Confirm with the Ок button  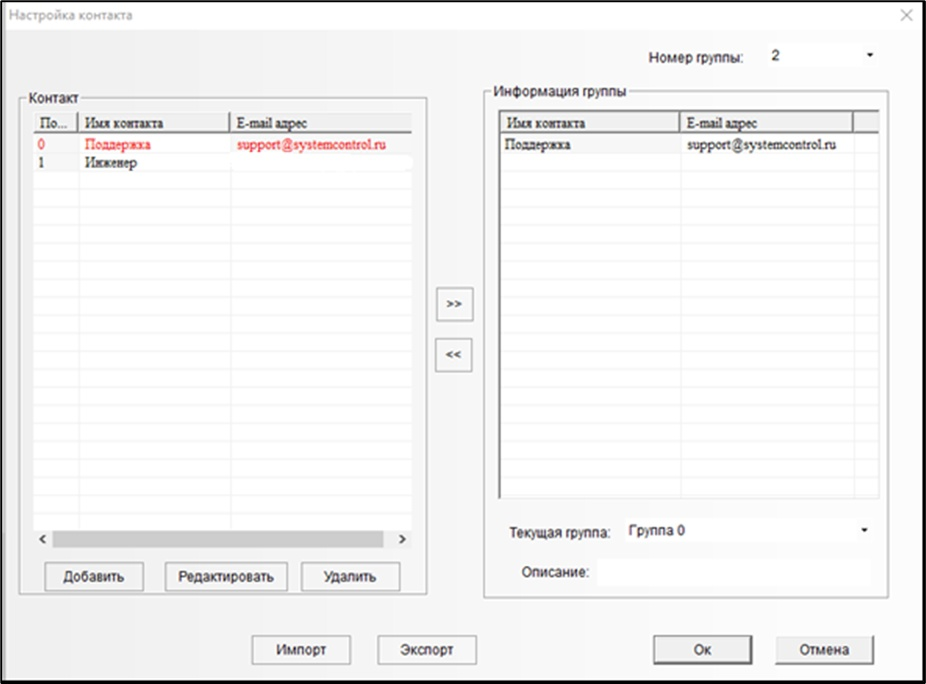tap(703, 650)
